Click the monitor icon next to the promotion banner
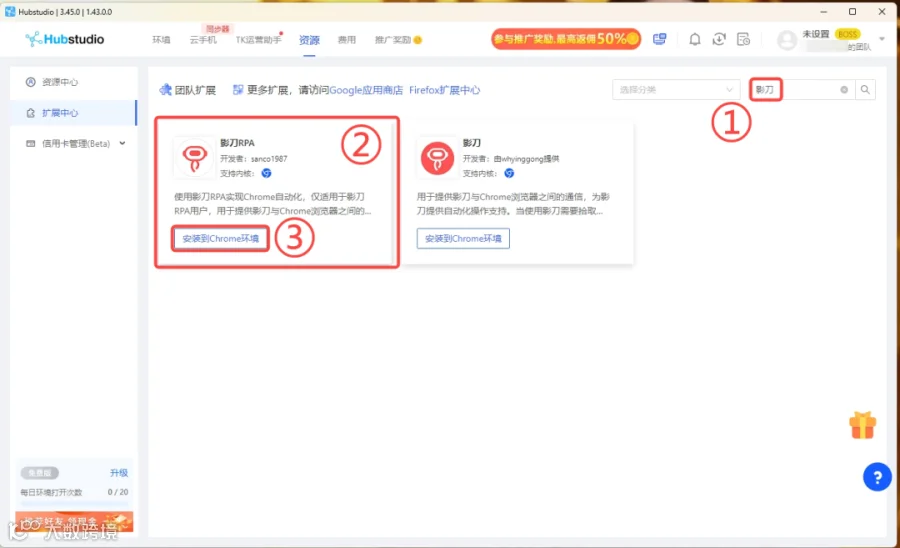Image resolution: width=900 pixels, height=548 pixels. click(660, 39)
